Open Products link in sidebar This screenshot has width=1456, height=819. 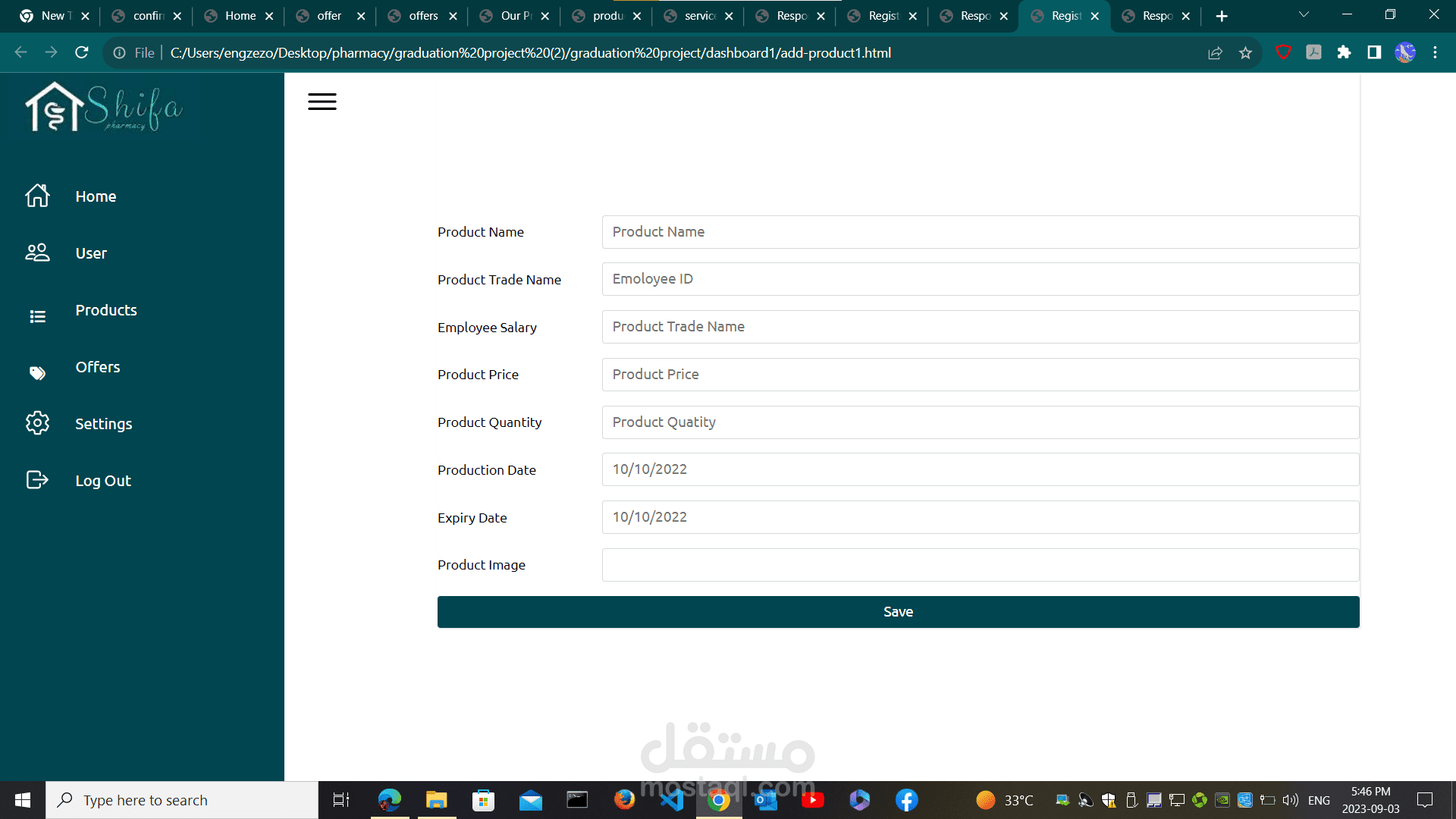pyautogui.click(x=106, y=310)
